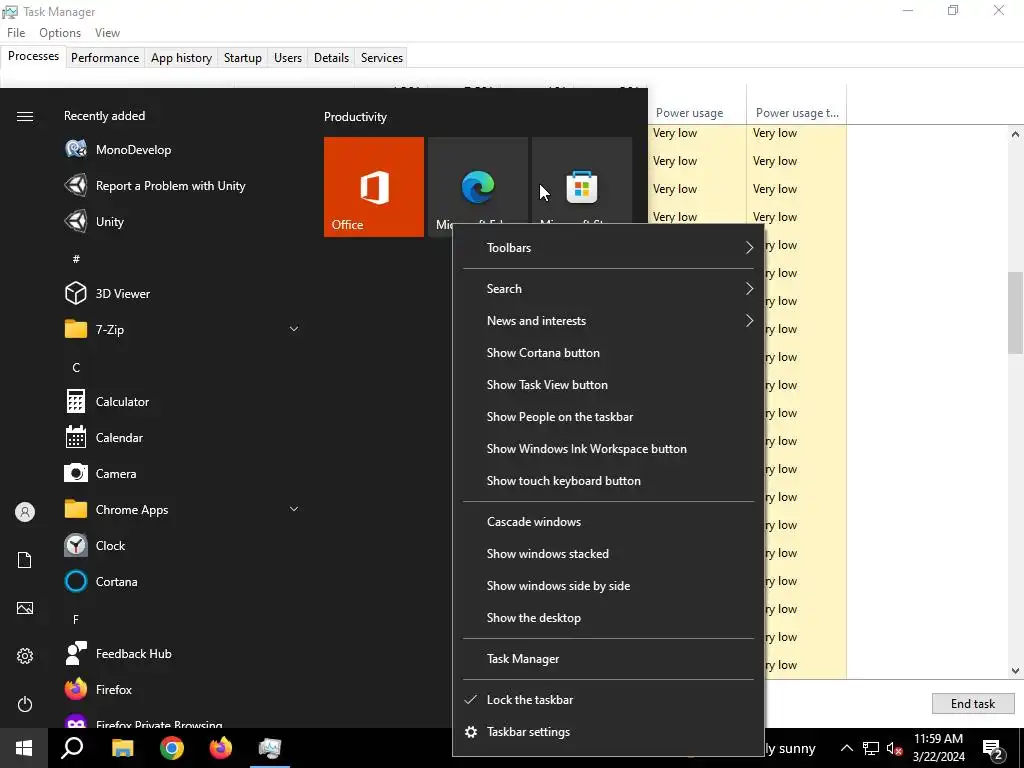Show hidden tray icons chevron
This screenshot has width=1024, height=768.
click(x=846, y=748)
